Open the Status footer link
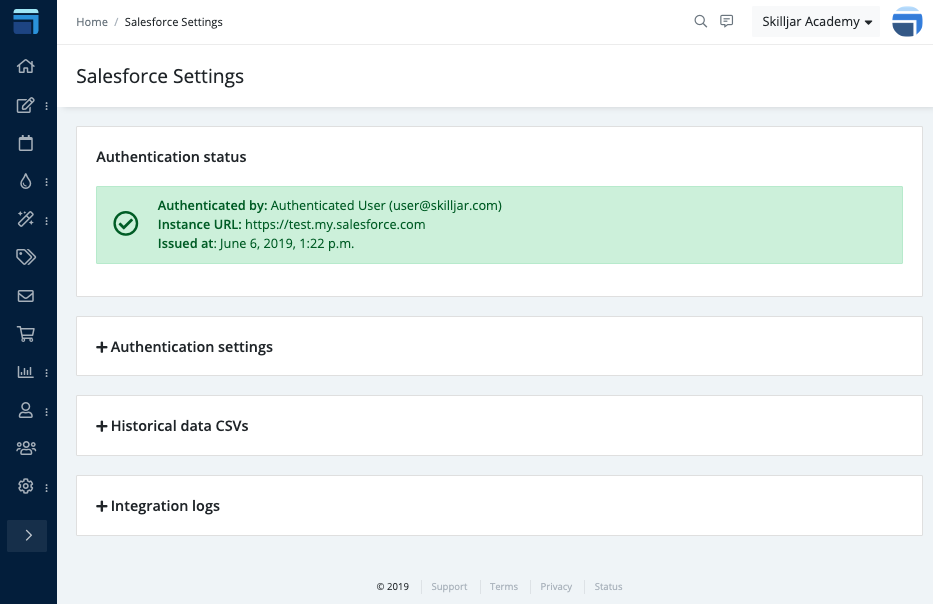933x604 pixels. (608, 587)
